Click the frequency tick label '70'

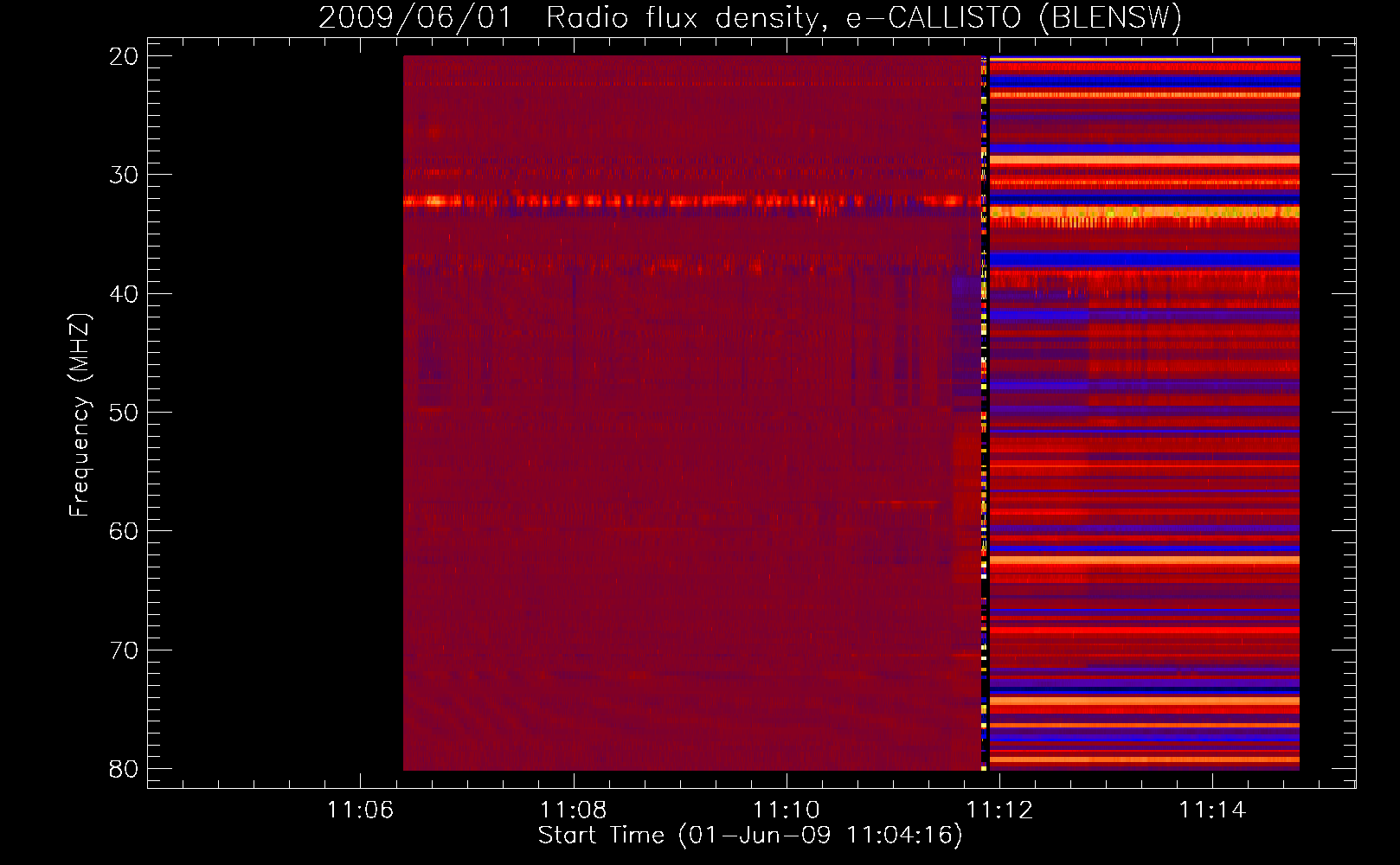[x=124, y=650]
